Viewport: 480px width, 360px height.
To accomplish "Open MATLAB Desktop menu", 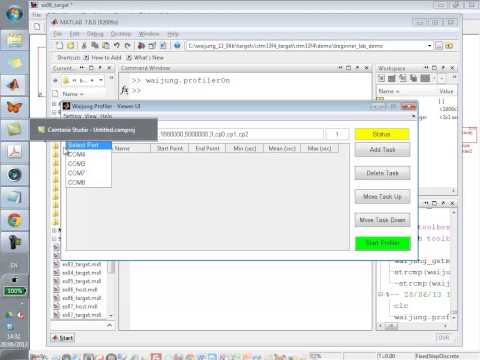I will point(121,34).
